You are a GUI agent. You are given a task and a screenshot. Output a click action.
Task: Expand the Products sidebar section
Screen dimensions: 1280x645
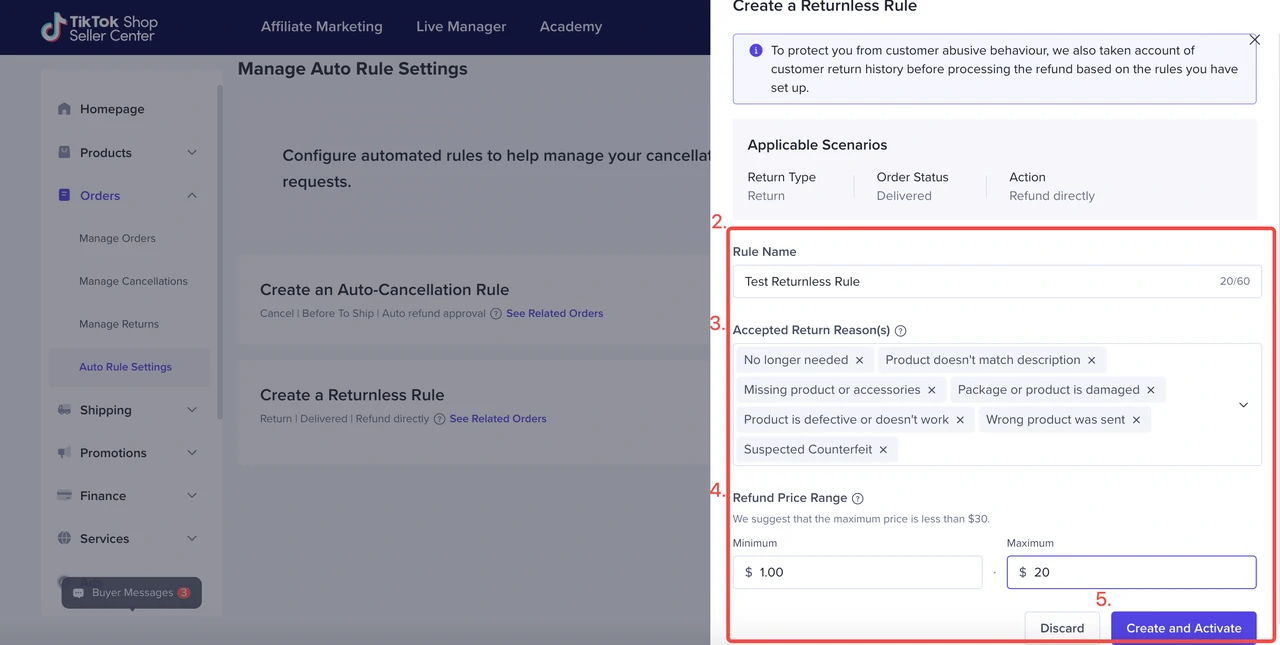click(x=192, y=152)
